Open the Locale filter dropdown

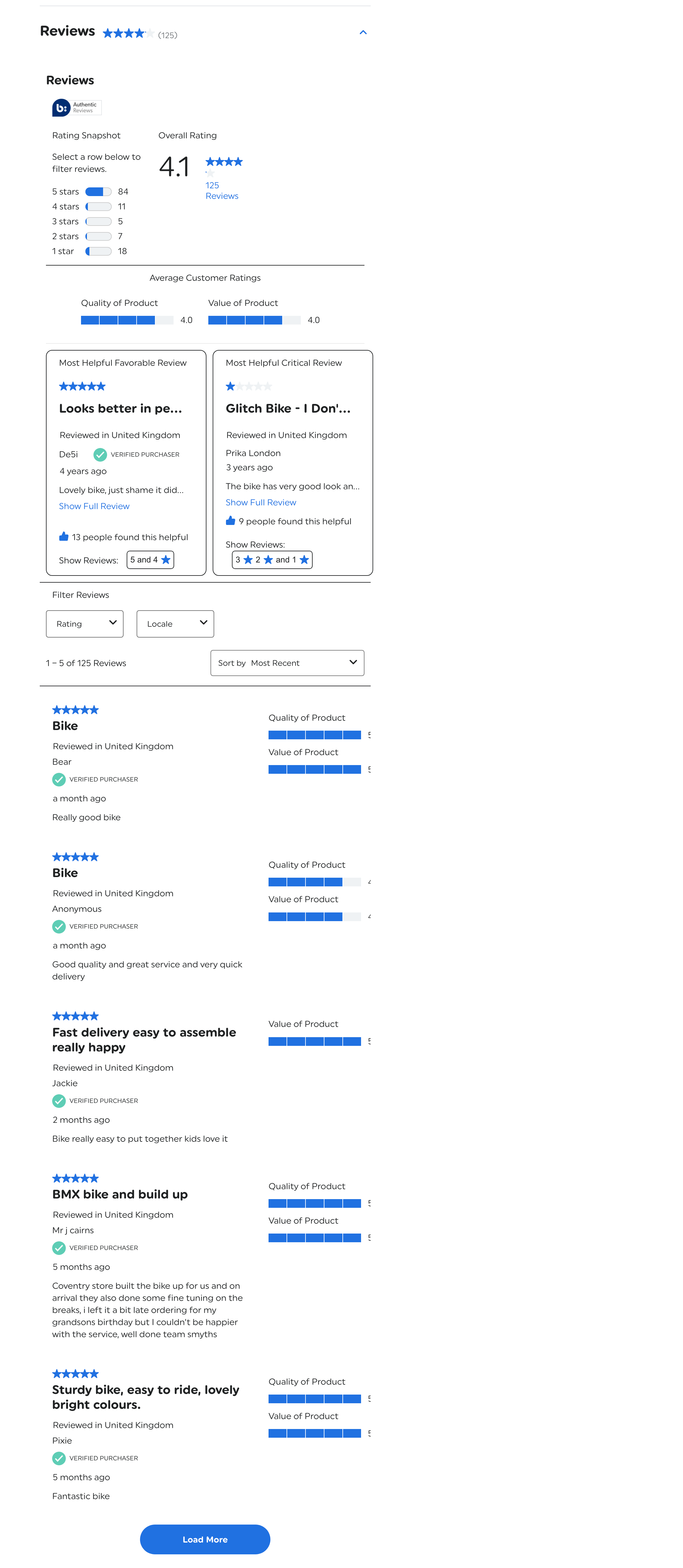click(x=175, y=624)
